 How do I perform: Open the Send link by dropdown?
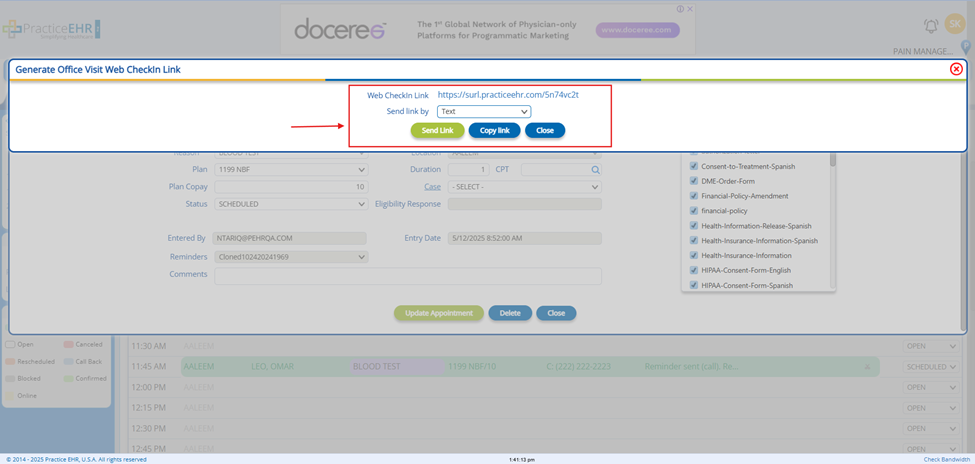point(484,112)
